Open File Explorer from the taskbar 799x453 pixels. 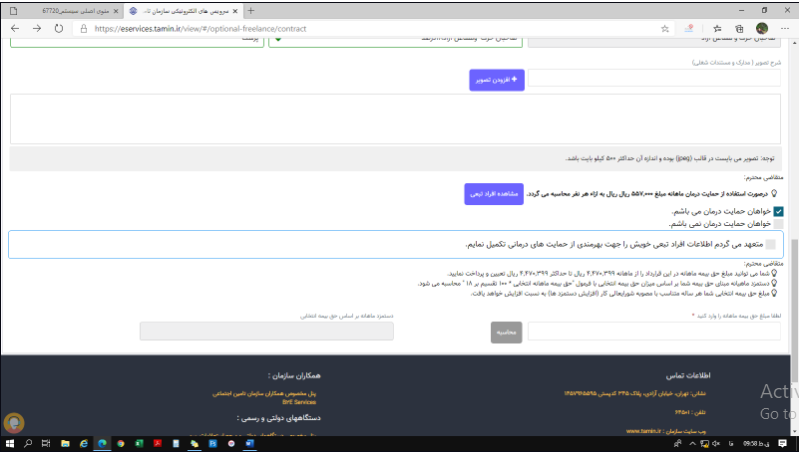click(x=65, y=444)
